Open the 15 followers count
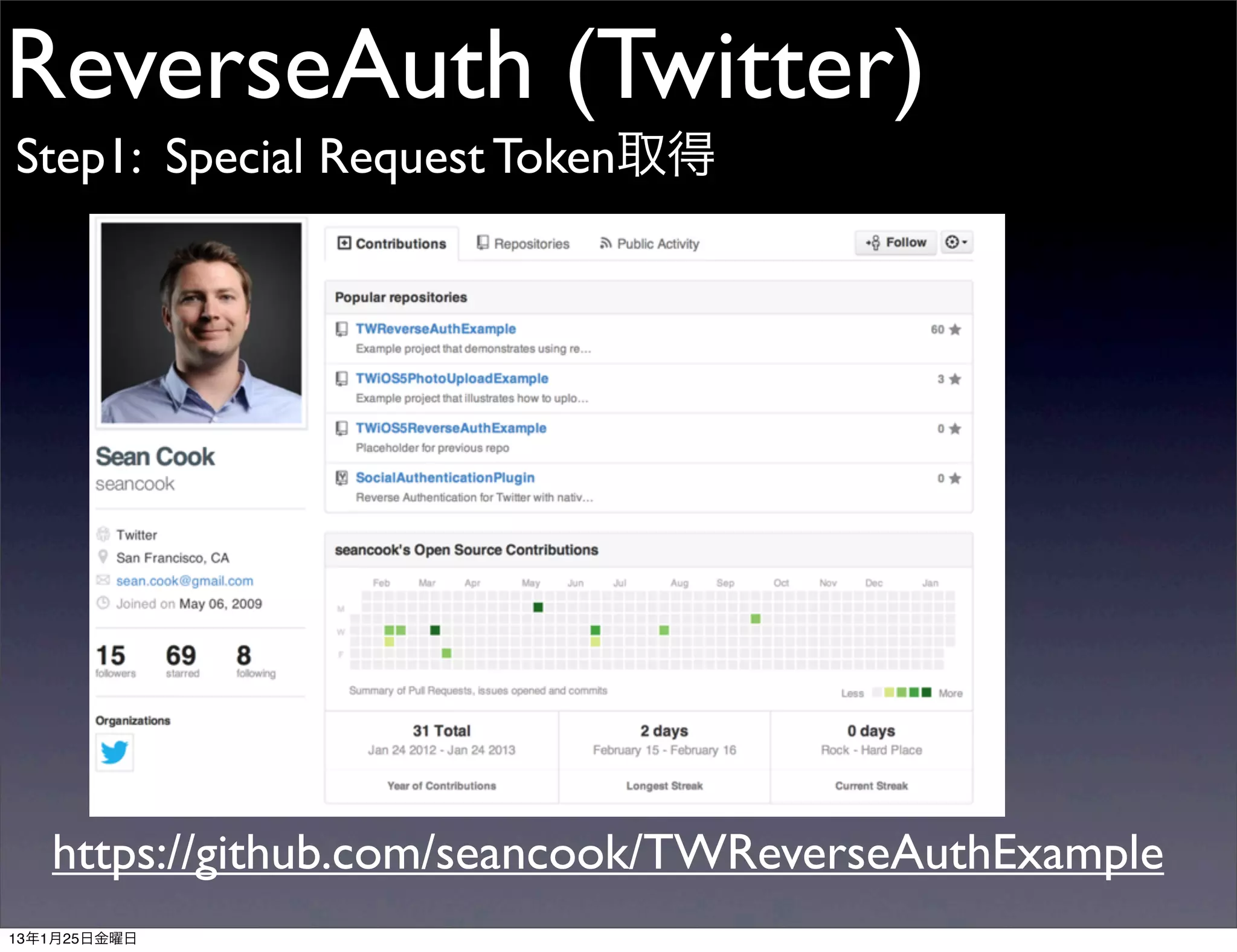This screenshot has width=1237, height=952. [115, 661]
